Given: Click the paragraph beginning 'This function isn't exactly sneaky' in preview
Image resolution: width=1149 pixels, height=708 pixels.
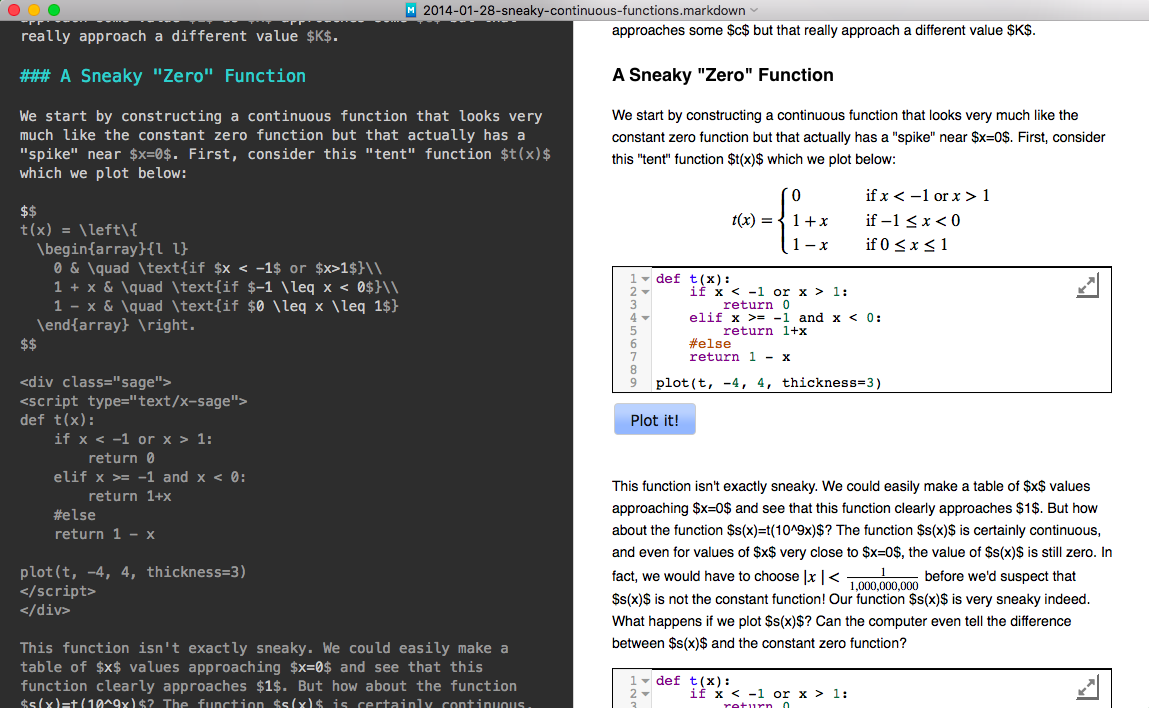Looking at the screenshot, I should (862, 564).
